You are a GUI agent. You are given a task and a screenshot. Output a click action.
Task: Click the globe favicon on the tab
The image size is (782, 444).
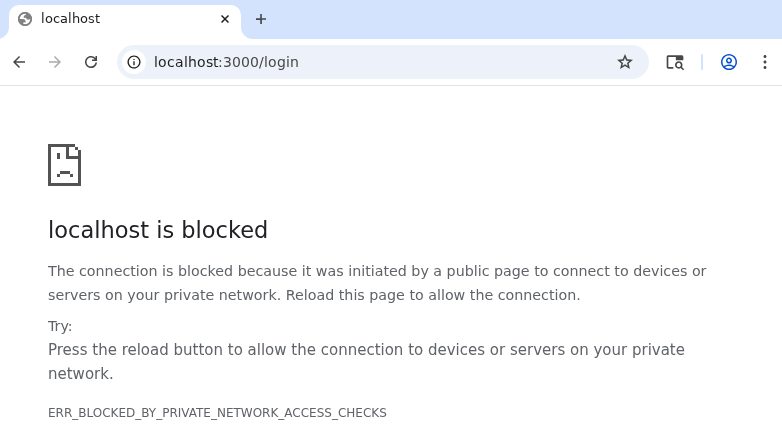(x=25, y=19)
